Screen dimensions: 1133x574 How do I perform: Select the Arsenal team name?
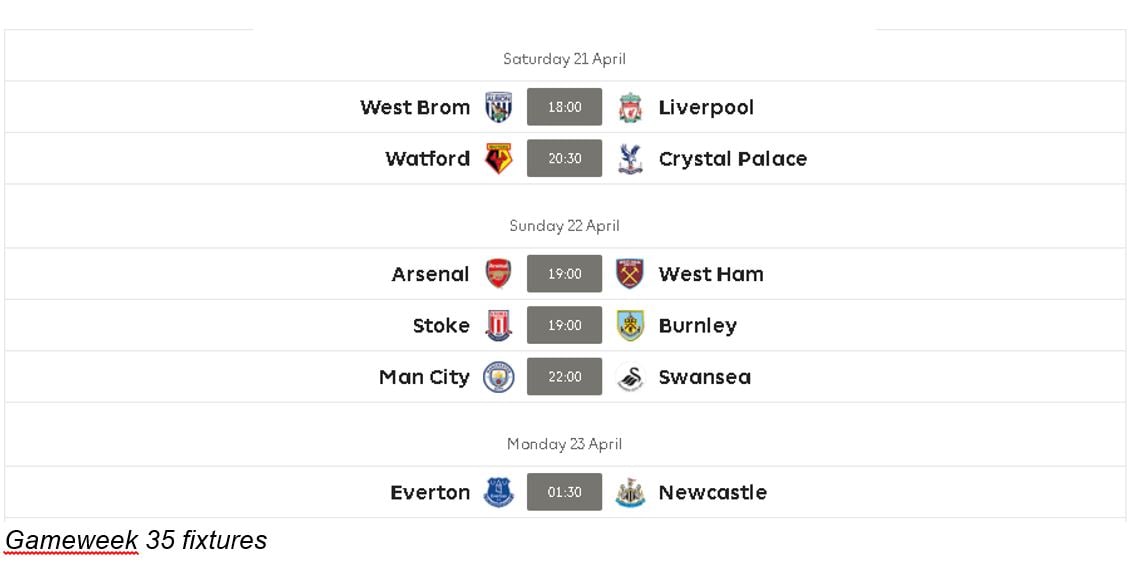point(431,275)
